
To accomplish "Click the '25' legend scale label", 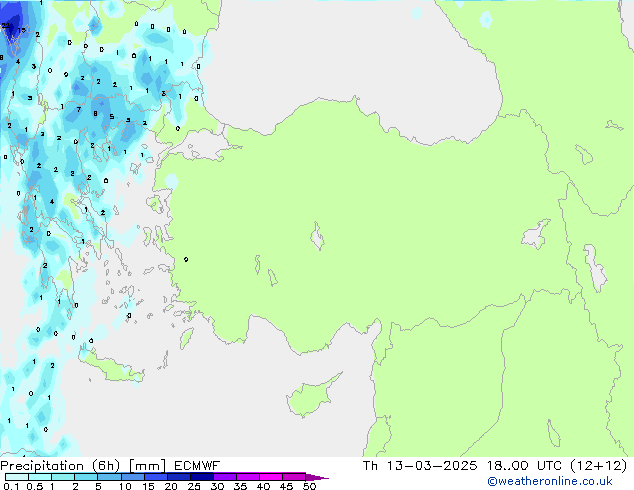I will (x=194, y=486).
